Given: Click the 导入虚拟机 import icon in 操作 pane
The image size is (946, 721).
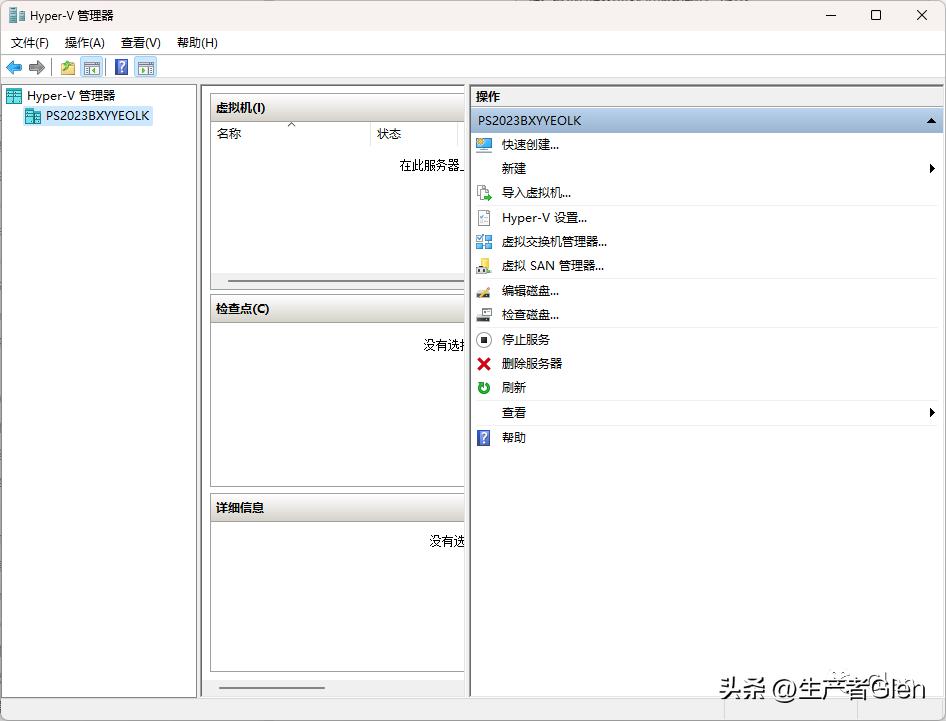Looking at the screenshot, I should 484,192.
